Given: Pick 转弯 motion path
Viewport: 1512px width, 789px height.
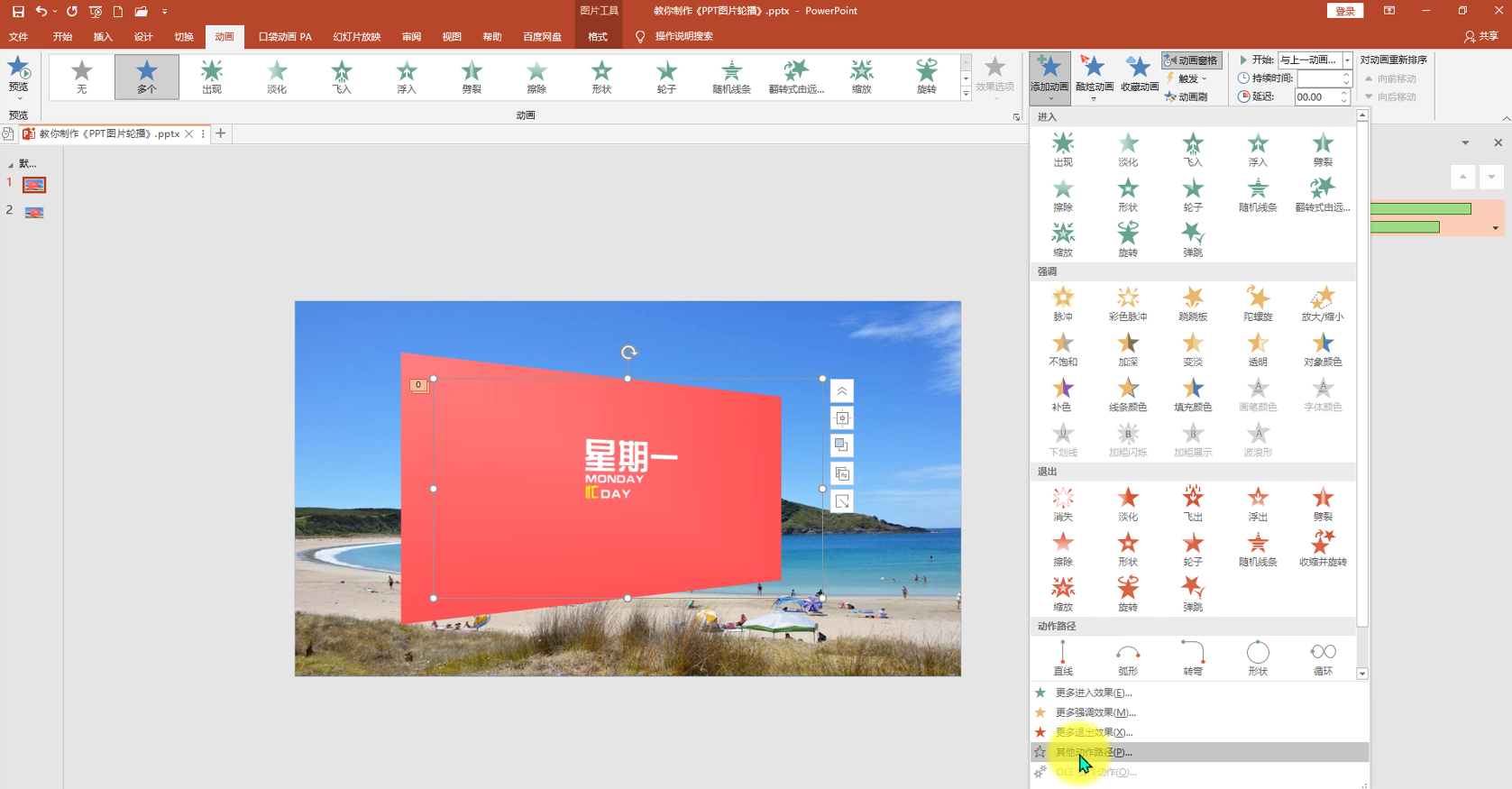Looking at the screenshot, I should 1193,658.
